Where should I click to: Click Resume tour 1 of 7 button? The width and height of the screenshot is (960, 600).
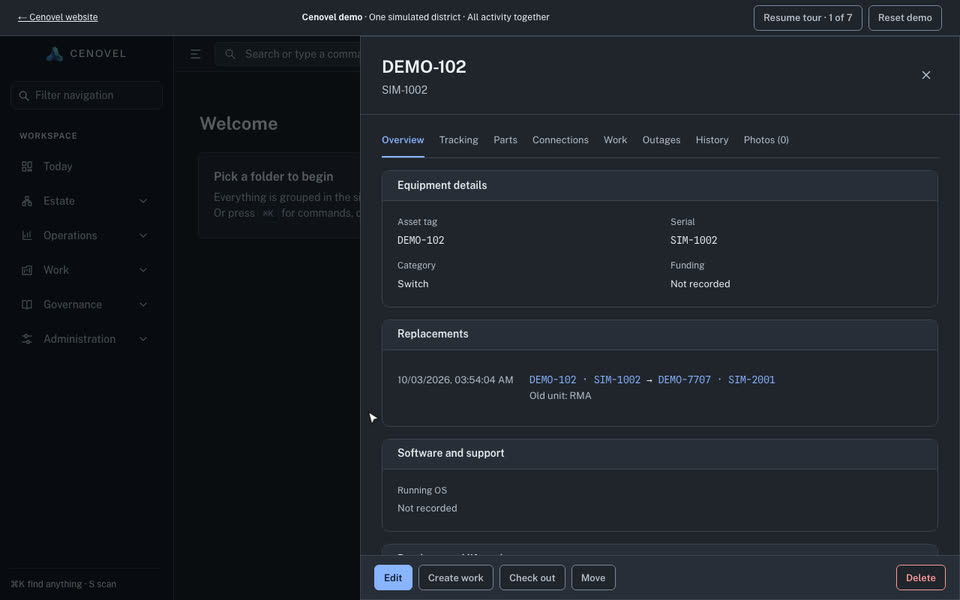(x=808, y=18)
